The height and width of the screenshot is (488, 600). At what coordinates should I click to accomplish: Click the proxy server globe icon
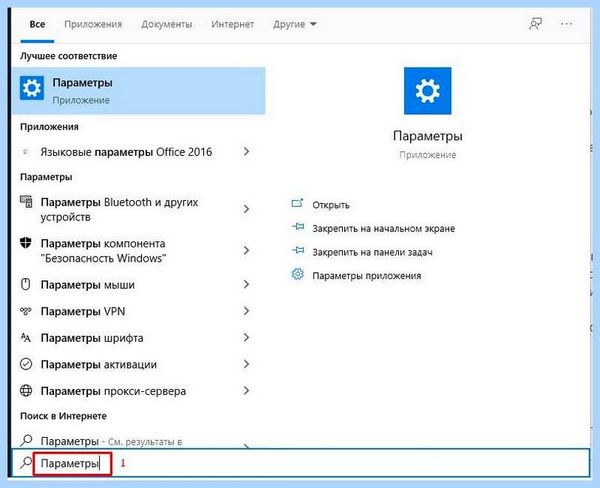tap(26, 390)
